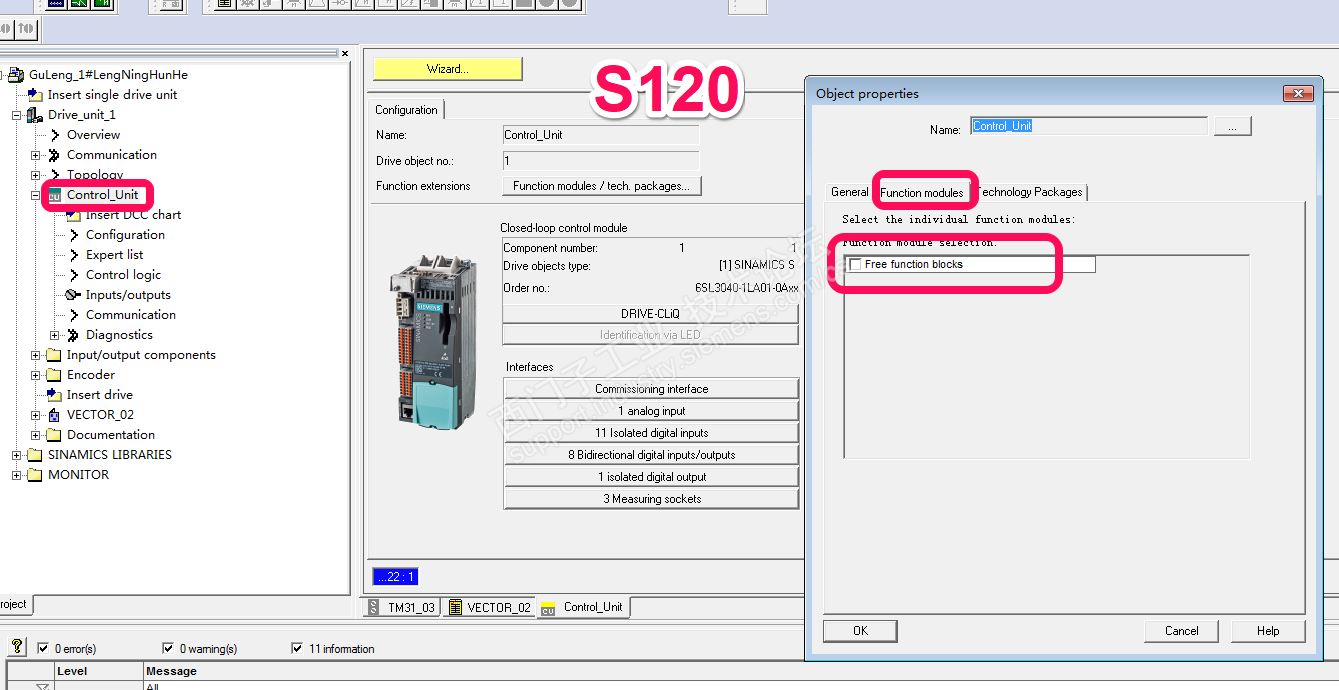The image size is (1339, 690).
Task: Click the Drive_unit_1 device icon
Action: [36, 115]
